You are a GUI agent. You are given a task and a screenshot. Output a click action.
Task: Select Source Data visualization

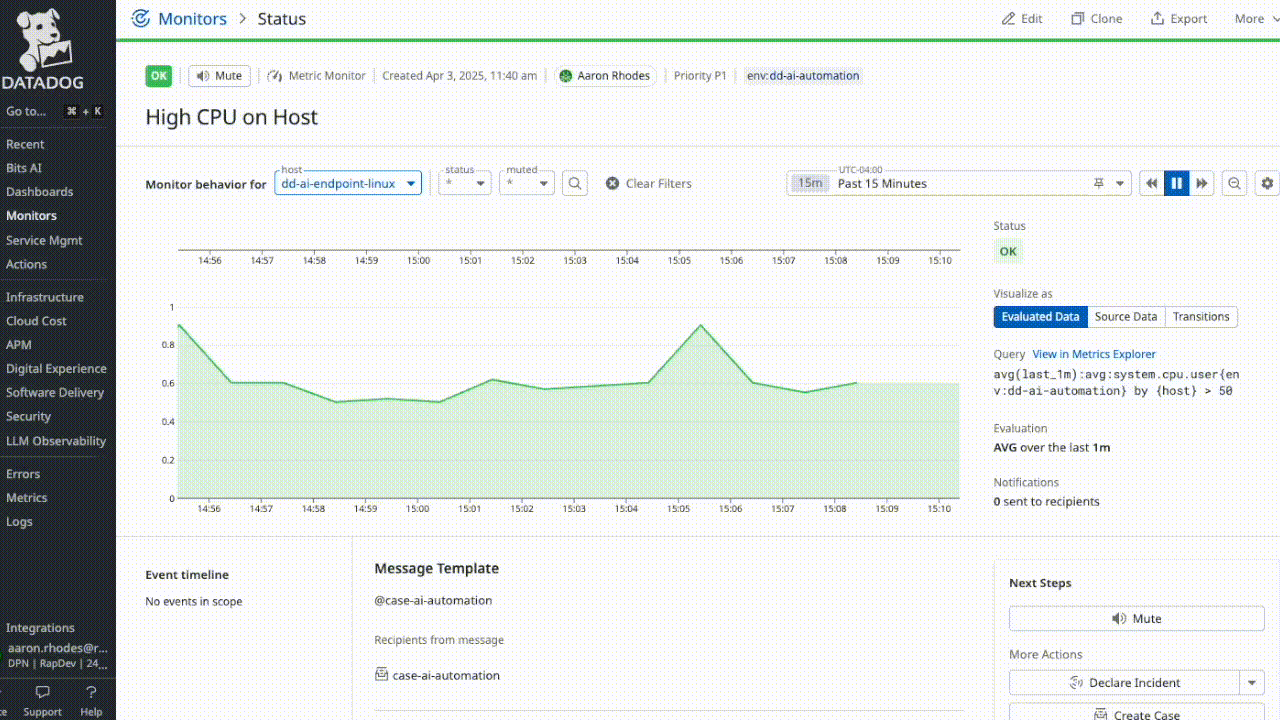(1126, 317)
